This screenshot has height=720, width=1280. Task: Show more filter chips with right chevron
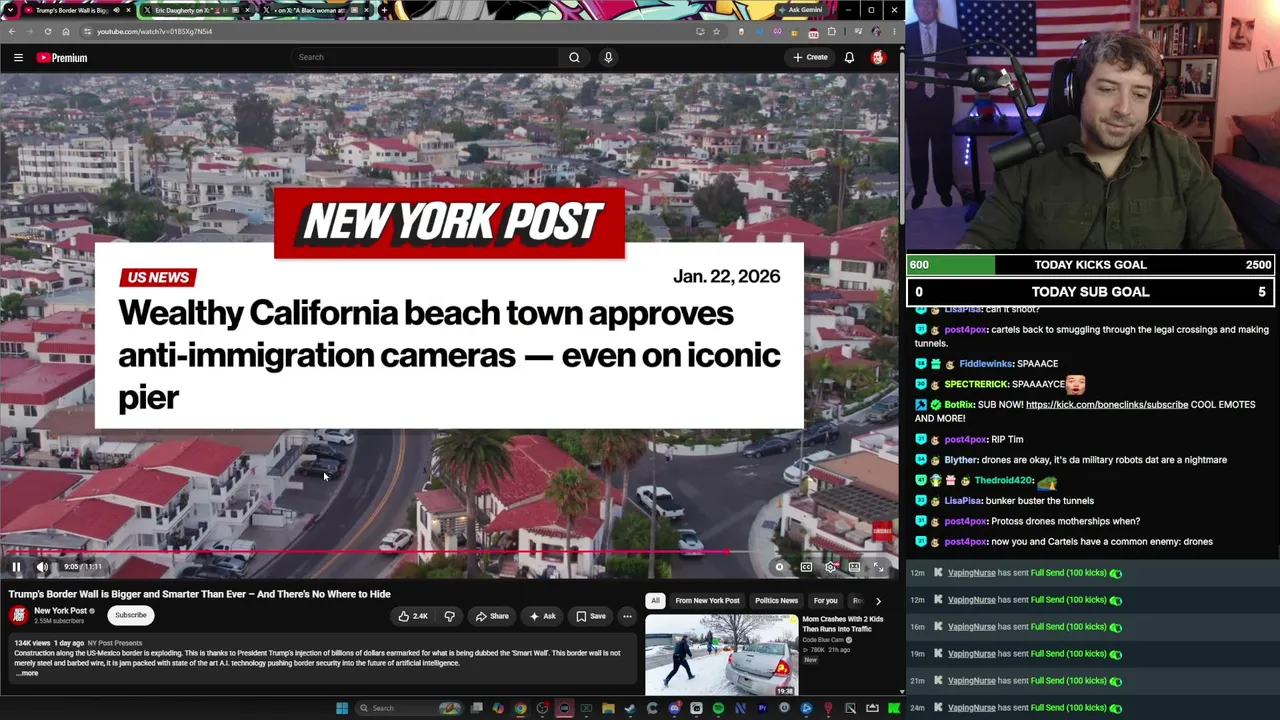(x=878, y=601)
